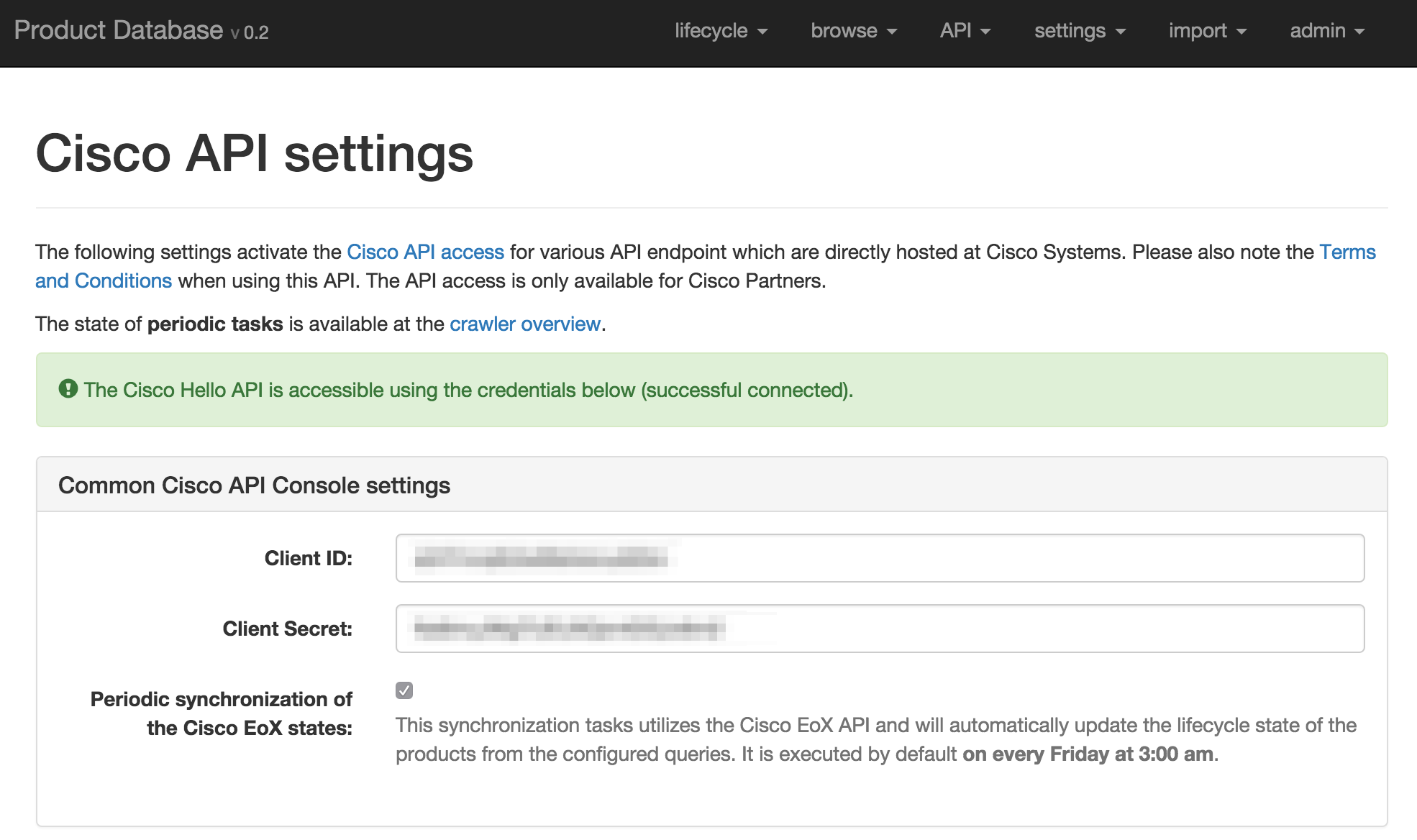Open the settings dropdown in navbar
The height and width of the screenshot is (840, 1417).
coord(1080,31)
